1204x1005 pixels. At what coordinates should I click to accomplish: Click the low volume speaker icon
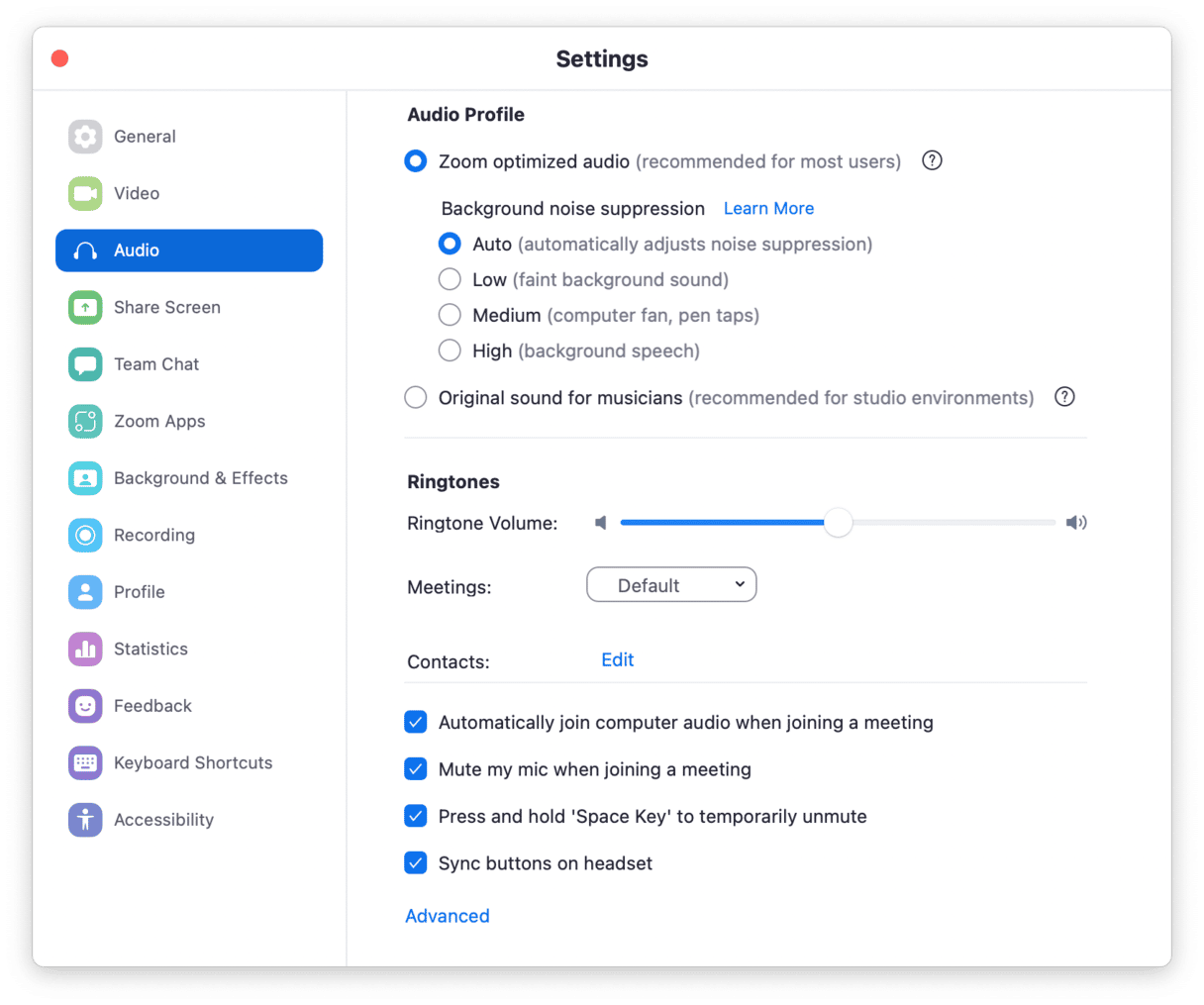point(600,523)
